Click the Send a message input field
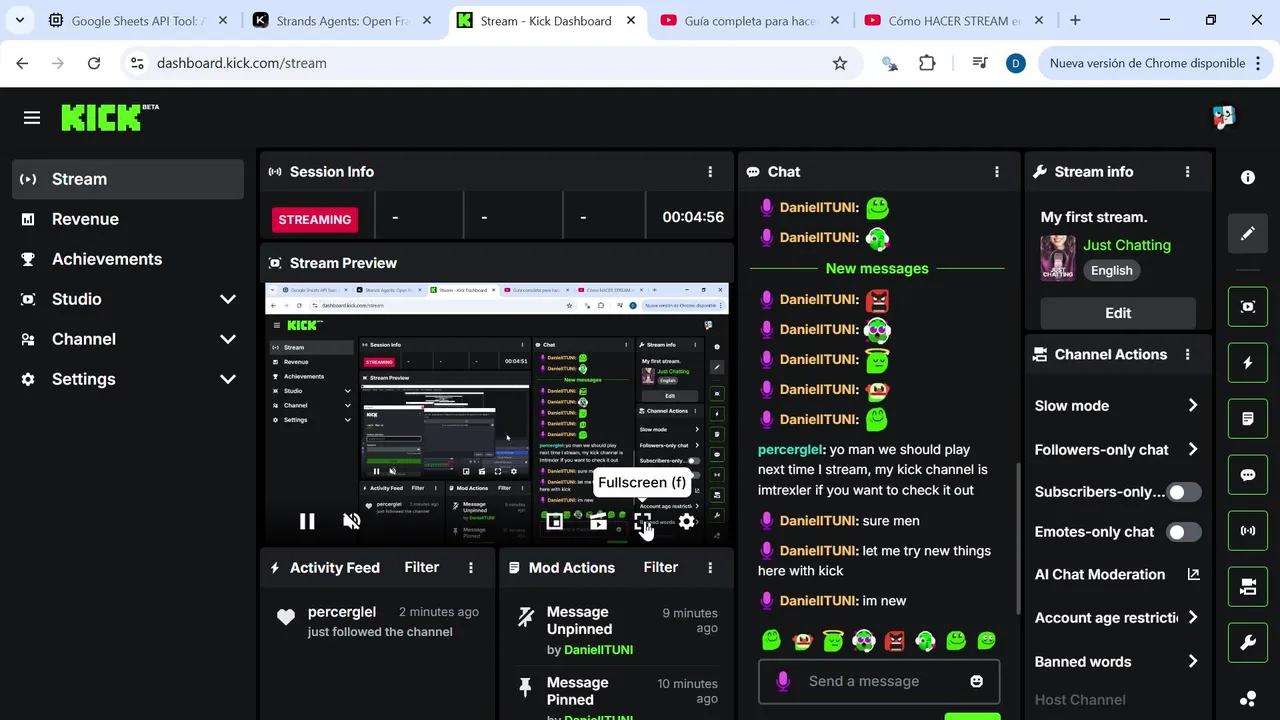Image resolution: width=1280 pixels, height=720 pixels. [879, 681]
